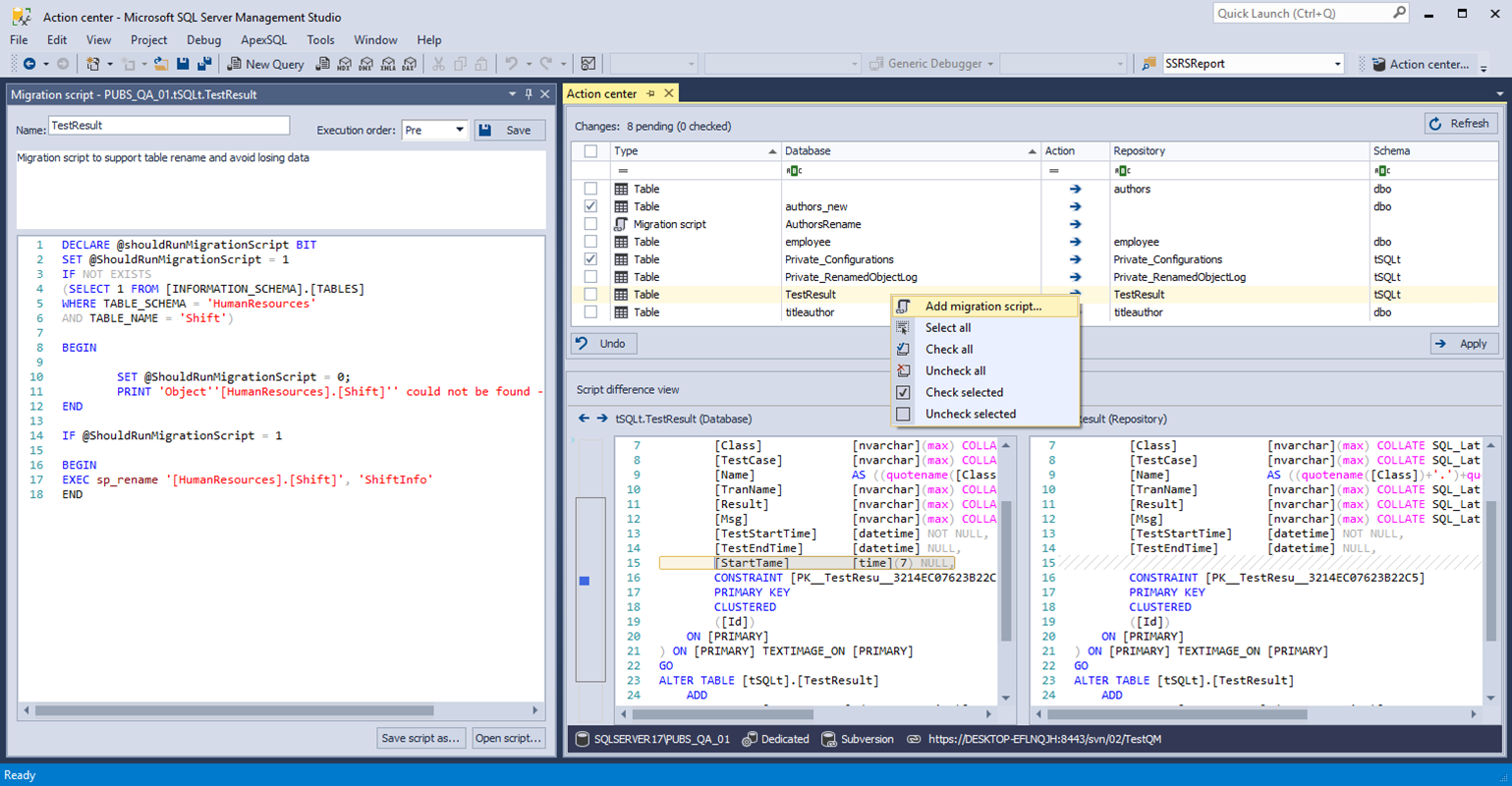Close the Migration script panel

tap(545, 94)
